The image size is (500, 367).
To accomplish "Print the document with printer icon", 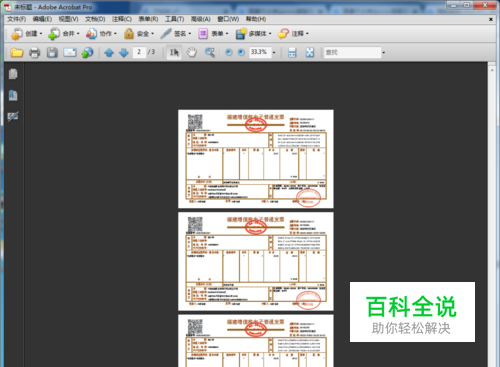I will point(34,52).
